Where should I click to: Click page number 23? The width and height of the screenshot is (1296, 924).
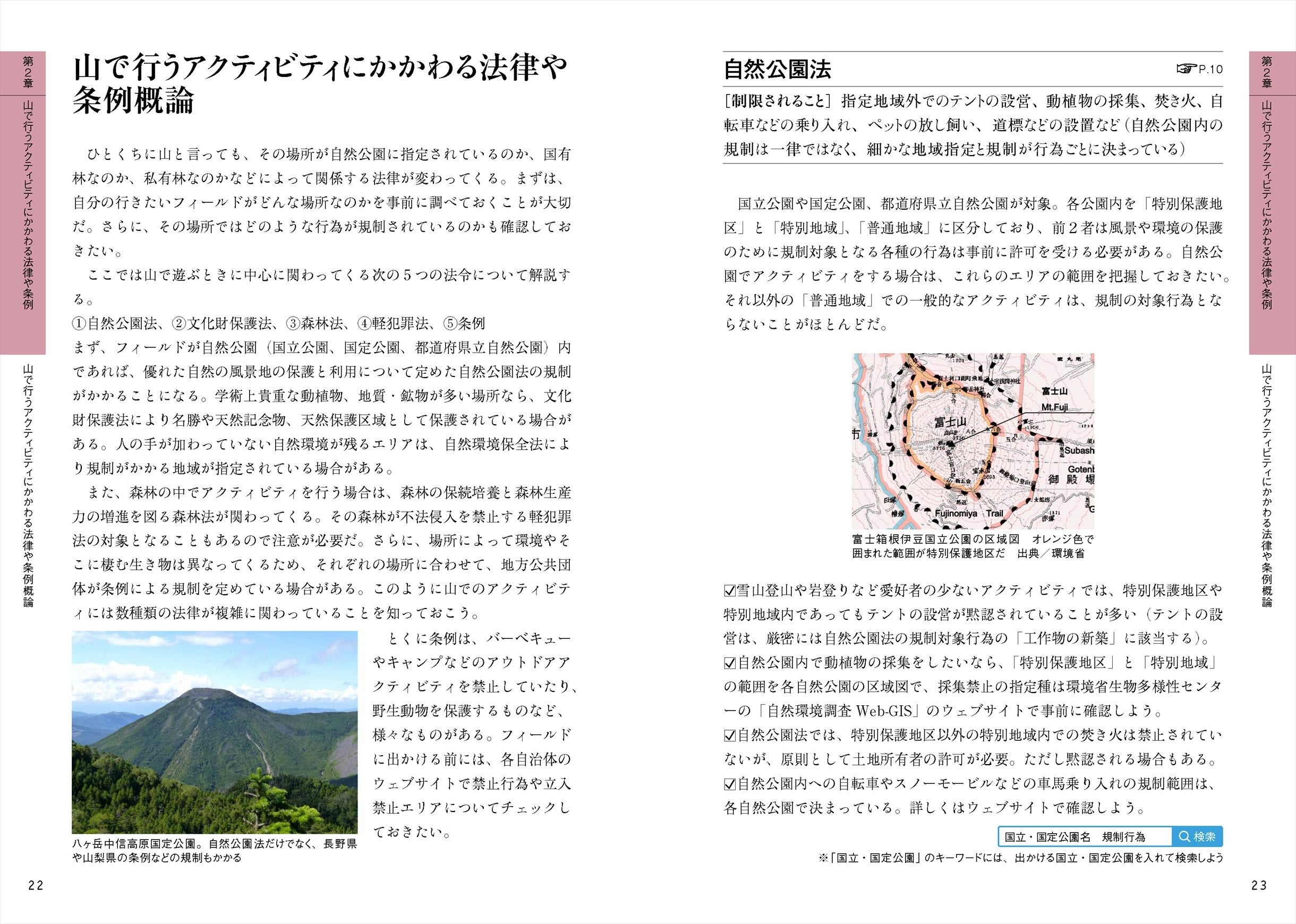click(1259, 885)
